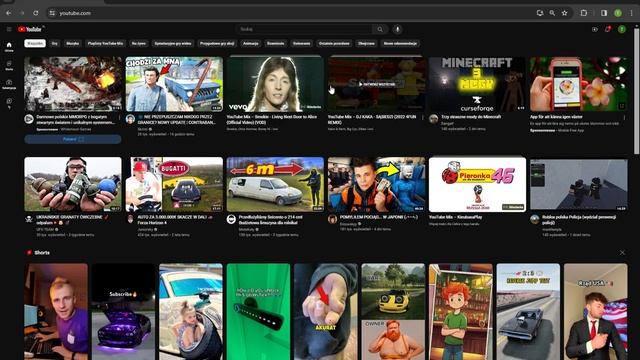
Task: Select the Gry filter chip
Action: point(54,43)
